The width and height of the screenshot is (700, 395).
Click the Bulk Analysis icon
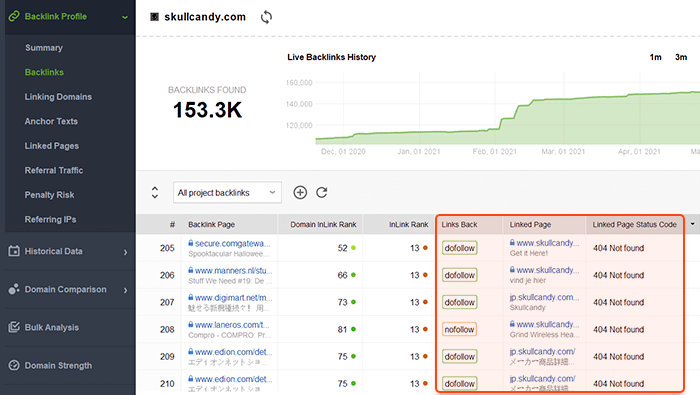[x=14, y=327]
